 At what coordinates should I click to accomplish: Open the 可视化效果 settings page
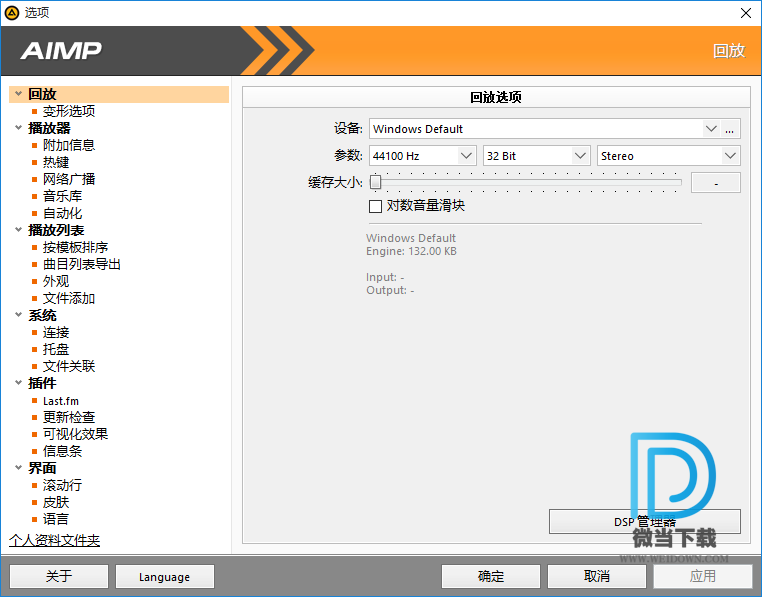[75, 434]
